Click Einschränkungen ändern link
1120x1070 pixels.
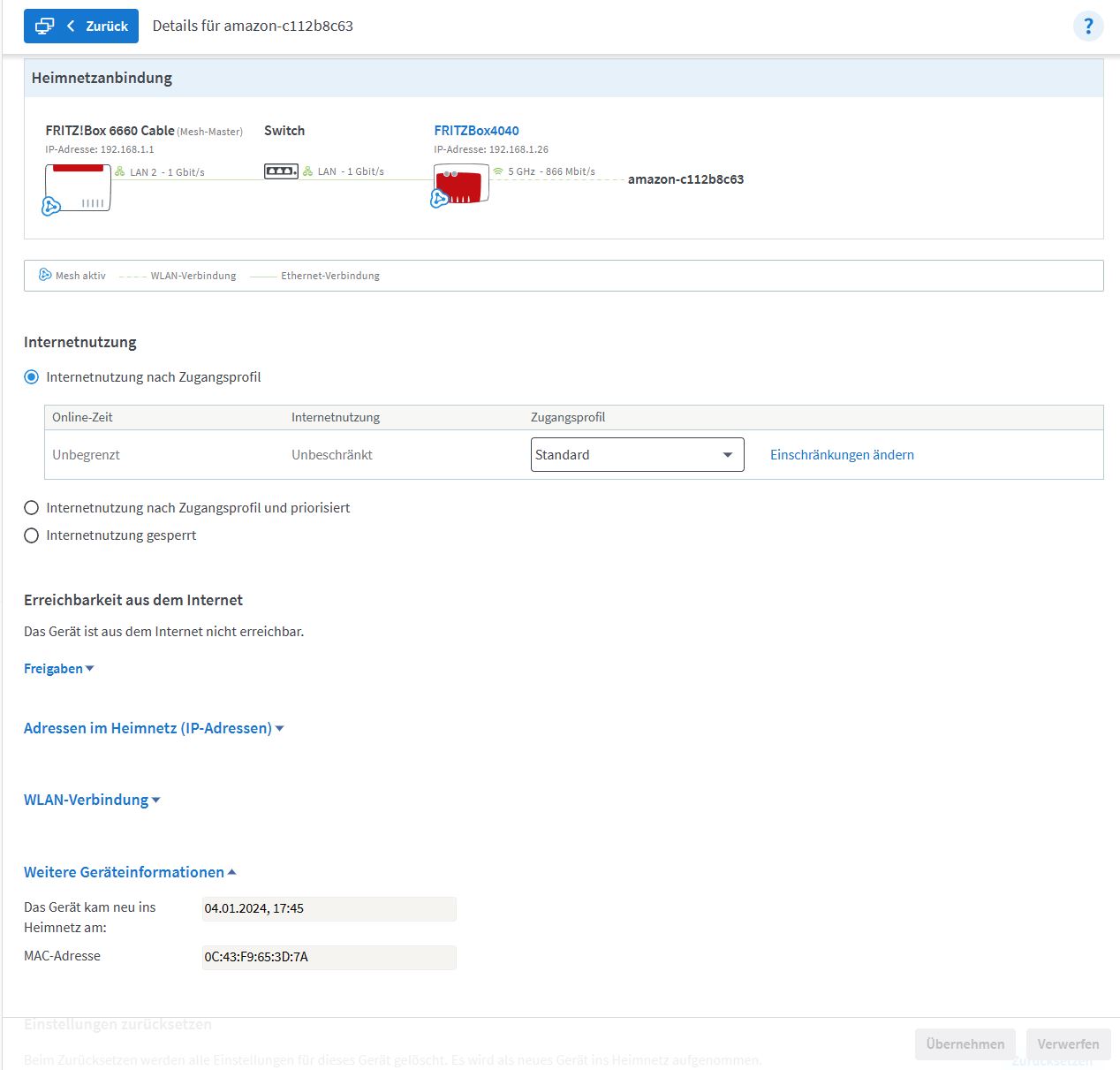point(842,455)
